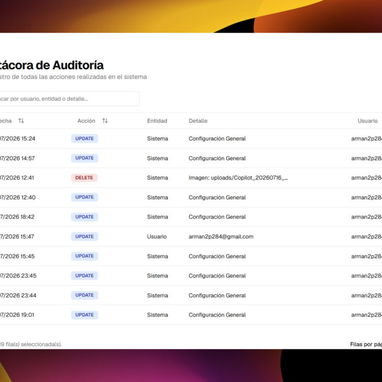
Task: Click the Usuario column header
Action: click(368, 121)
